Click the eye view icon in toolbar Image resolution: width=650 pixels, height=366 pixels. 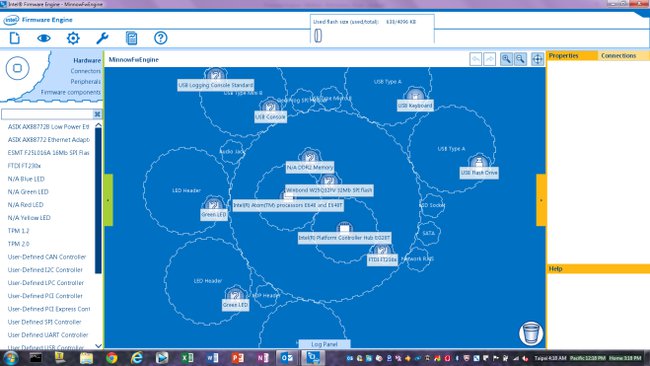(44, 38)
